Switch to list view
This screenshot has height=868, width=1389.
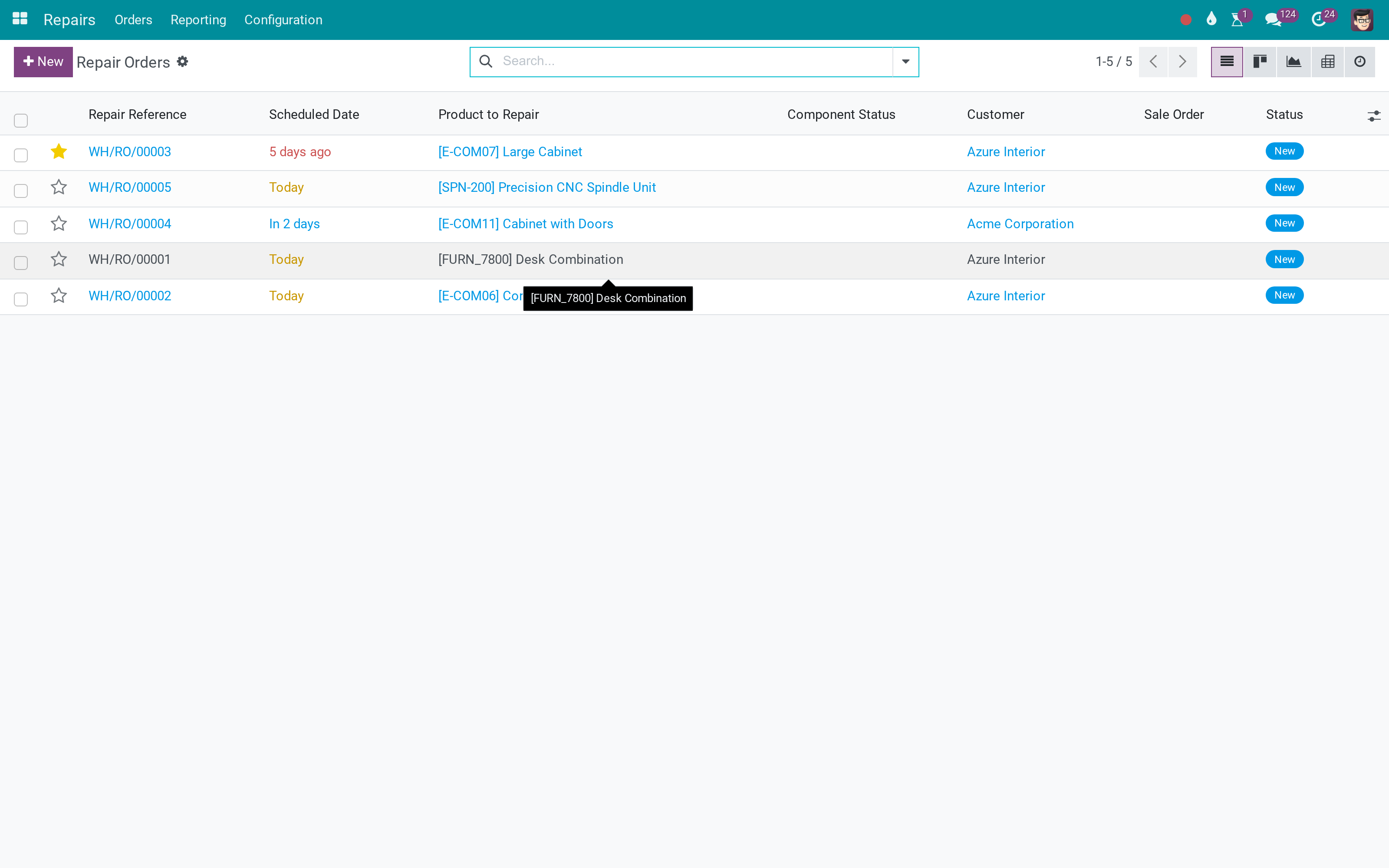(x=1227, y=62)
